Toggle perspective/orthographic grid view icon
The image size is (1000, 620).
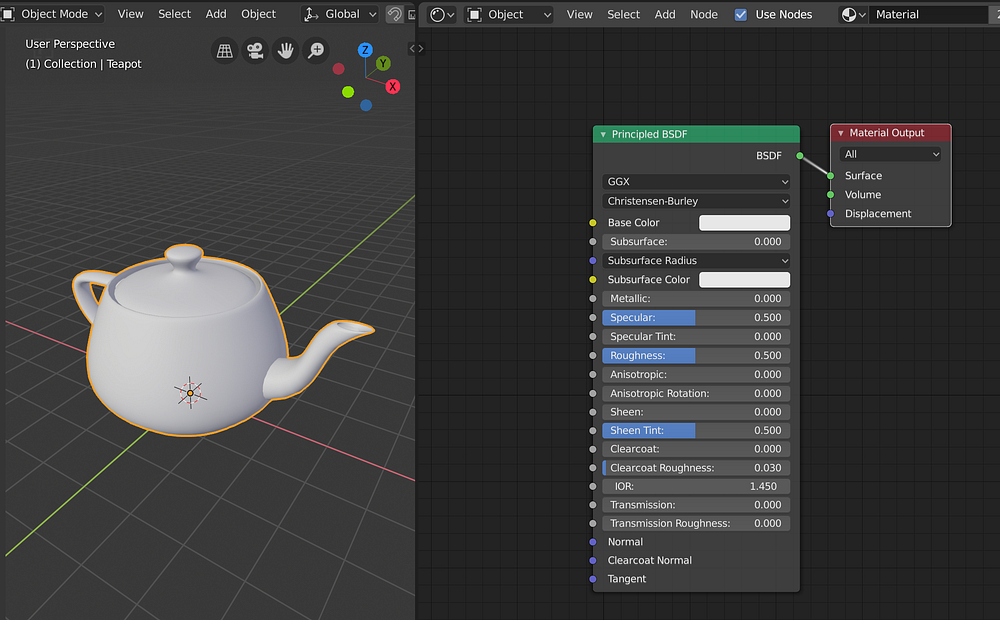click(x=224, y=50)
